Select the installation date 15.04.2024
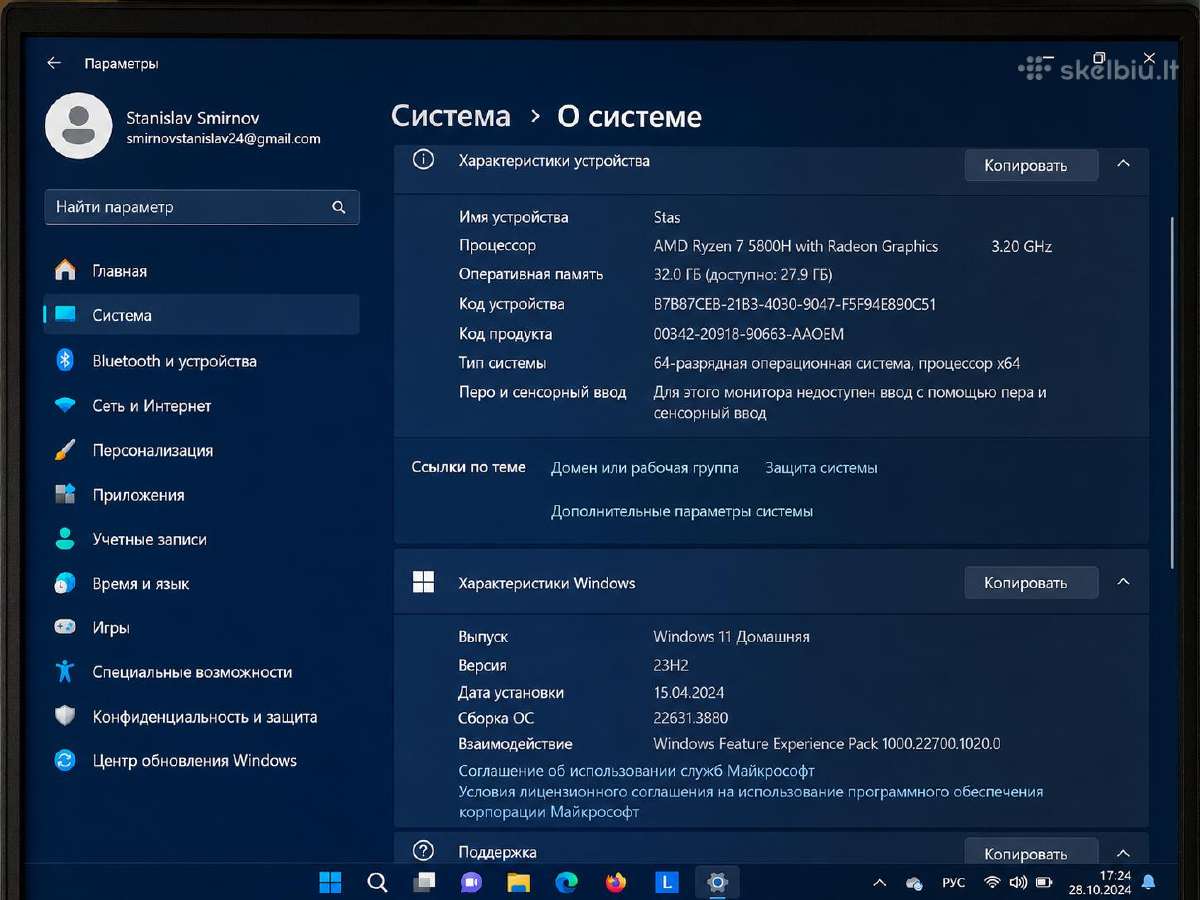 (689, 692)
